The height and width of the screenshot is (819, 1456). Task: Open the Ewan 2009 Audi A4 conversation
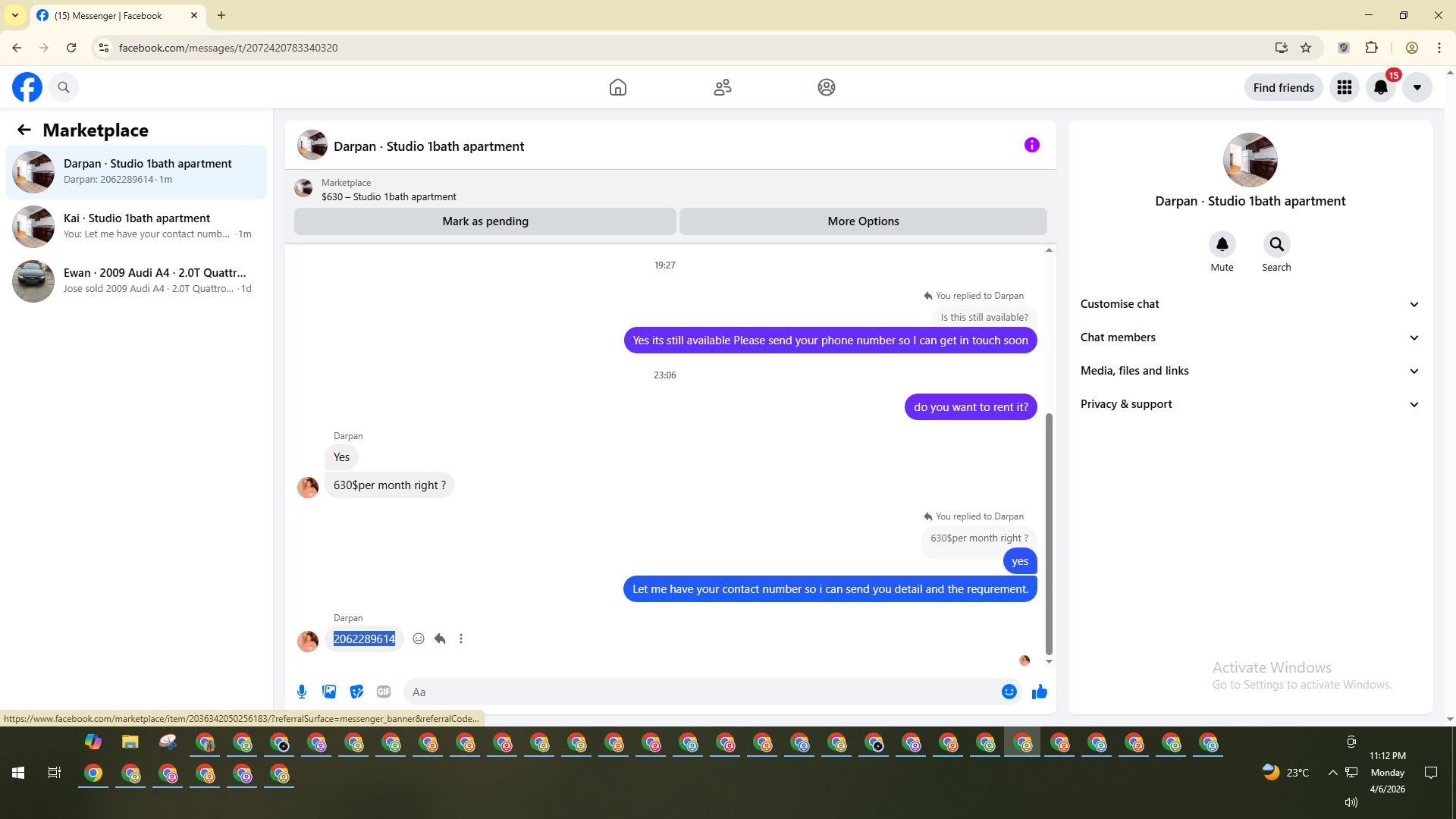tap(136, 281)
